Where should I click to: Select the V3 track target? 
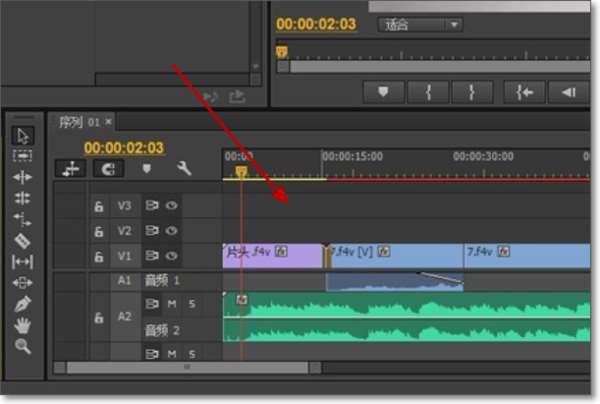click(x=125, y=206)
